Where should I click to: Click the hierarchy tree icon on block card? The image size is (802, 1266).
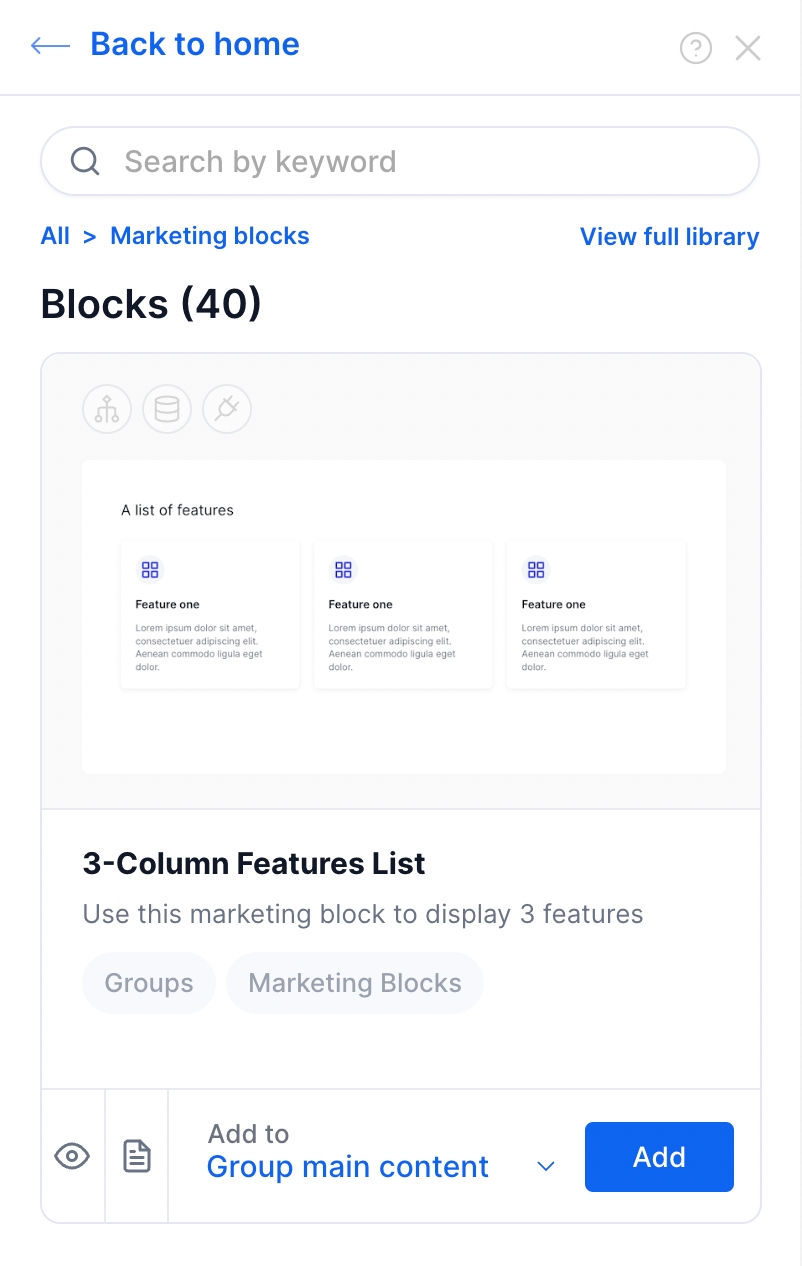pyautogui.click(x=107, y=410)
